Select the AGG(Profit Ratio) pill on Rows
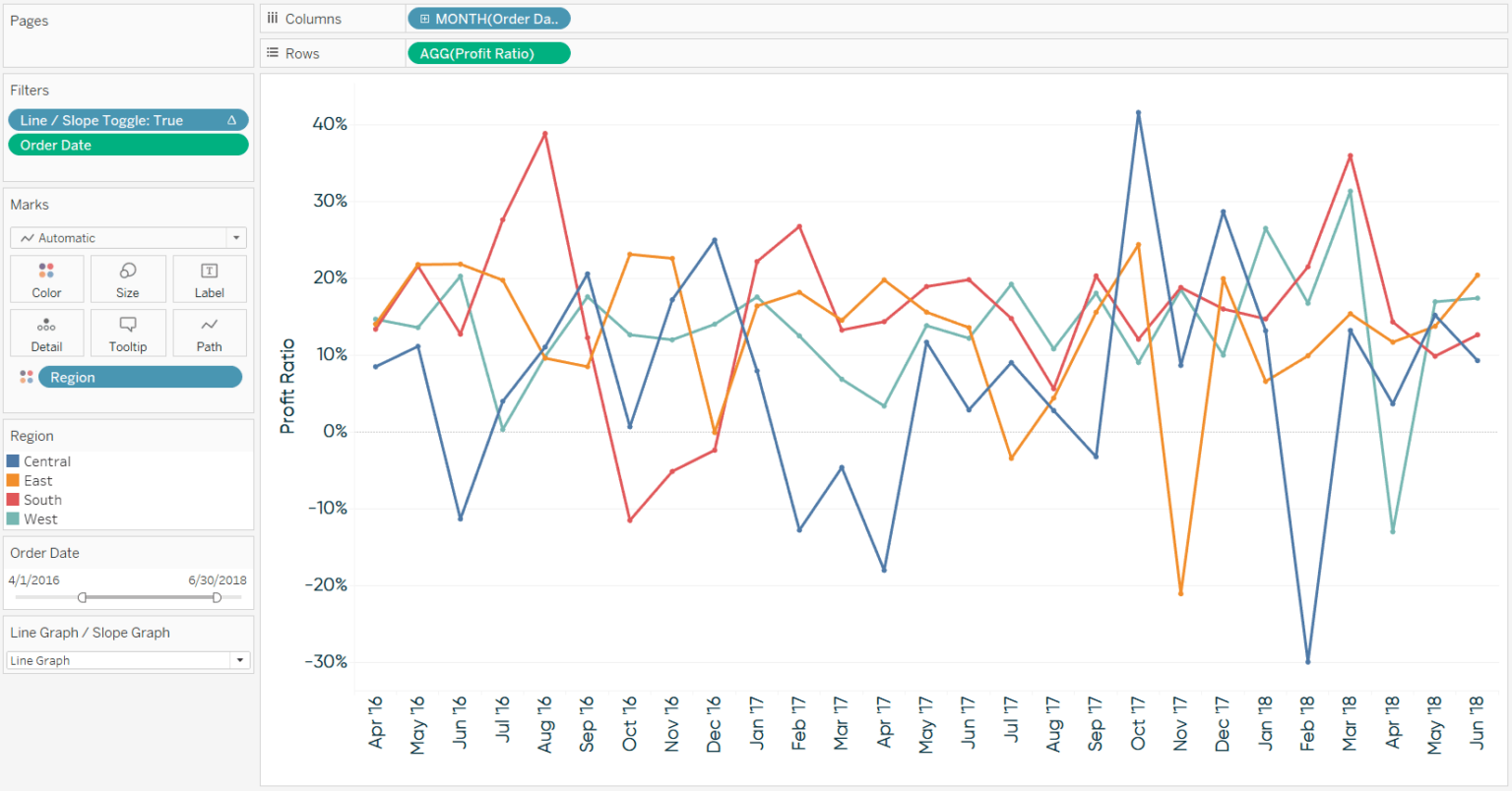This screenshot has height=791, width=1512. pyautogui.click(x=489, y=53)
